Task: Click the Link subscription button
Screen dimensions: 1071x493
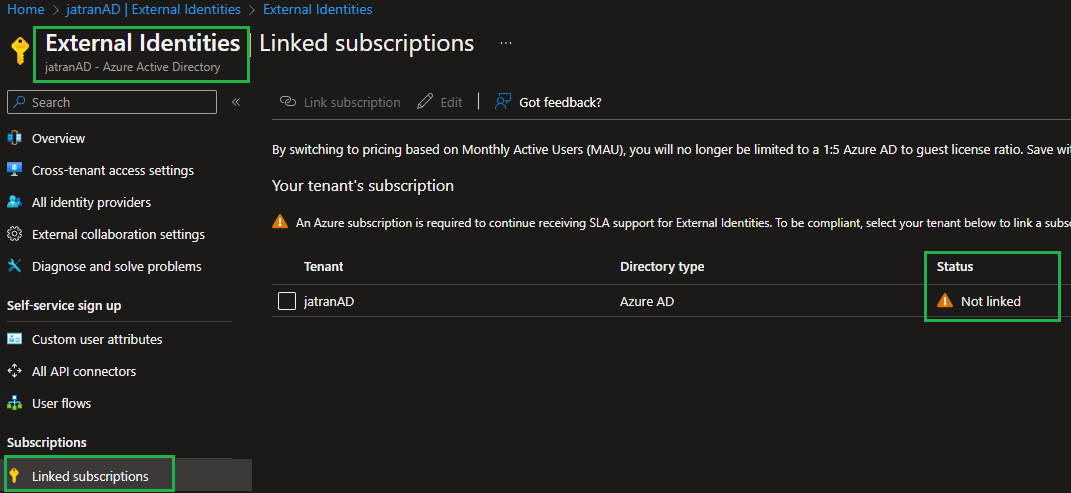Action: coord(340,102)
